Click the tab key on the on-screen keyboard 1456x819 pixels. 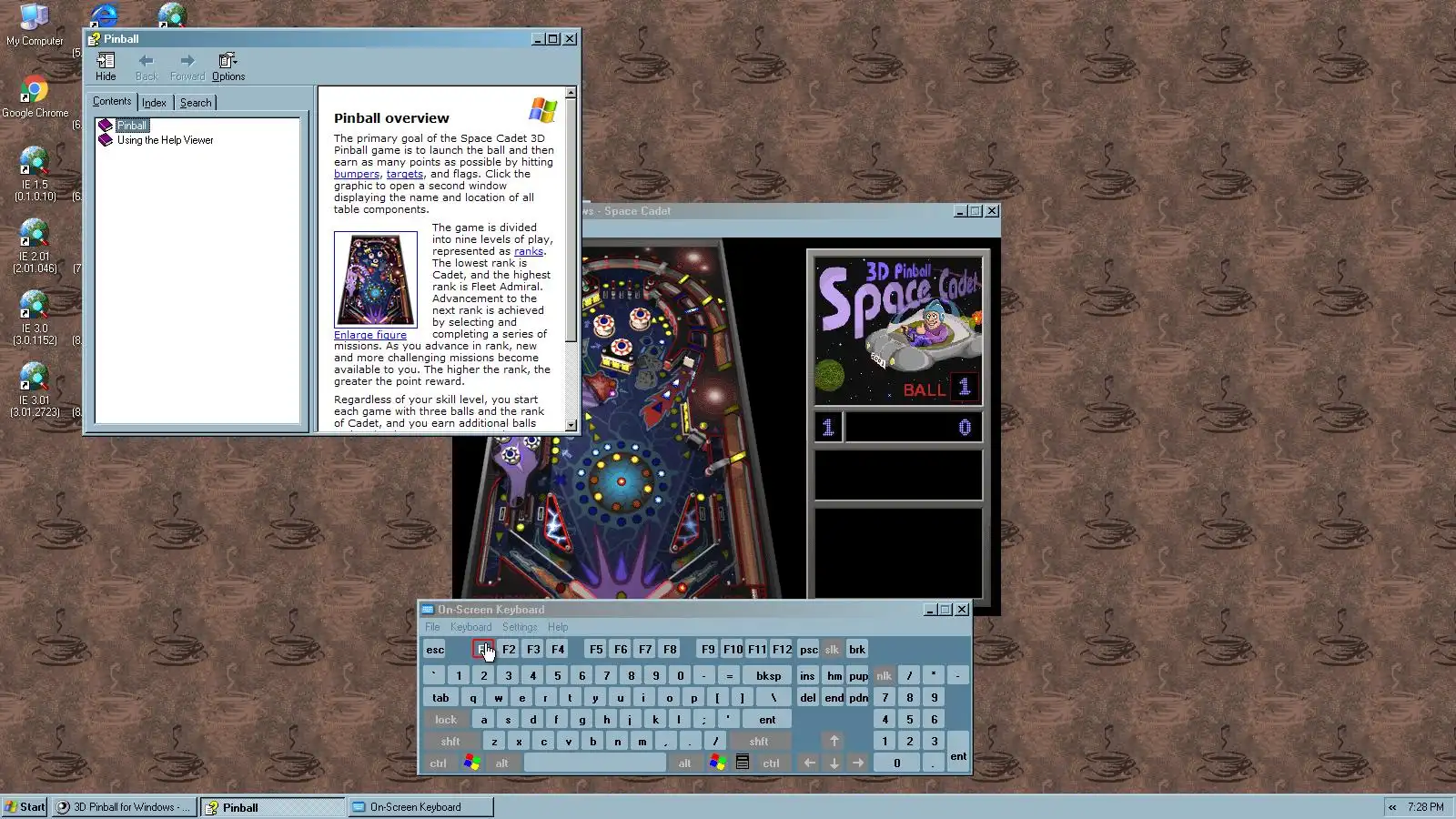point(440,698)
